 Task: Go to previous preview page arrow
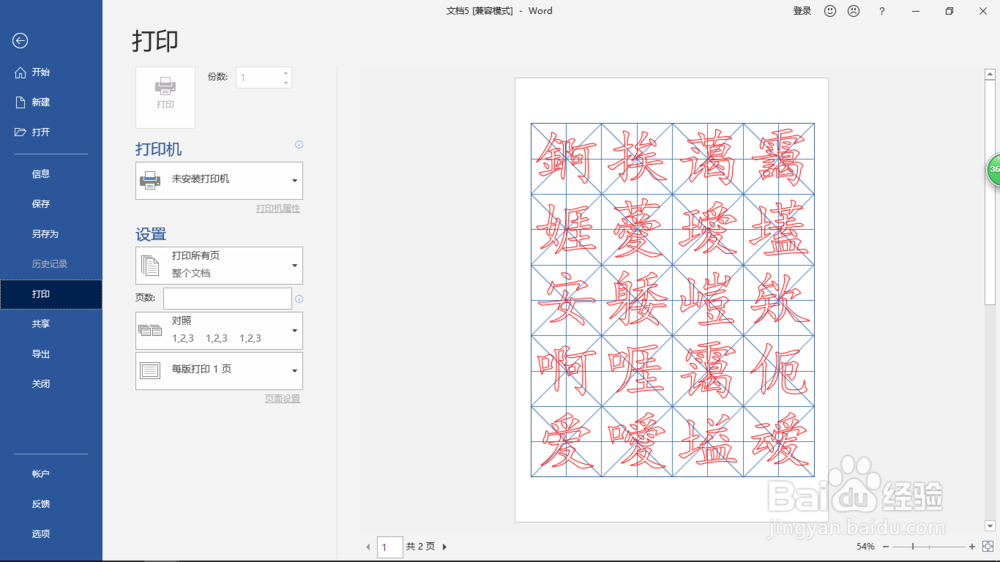click(368, 547)
